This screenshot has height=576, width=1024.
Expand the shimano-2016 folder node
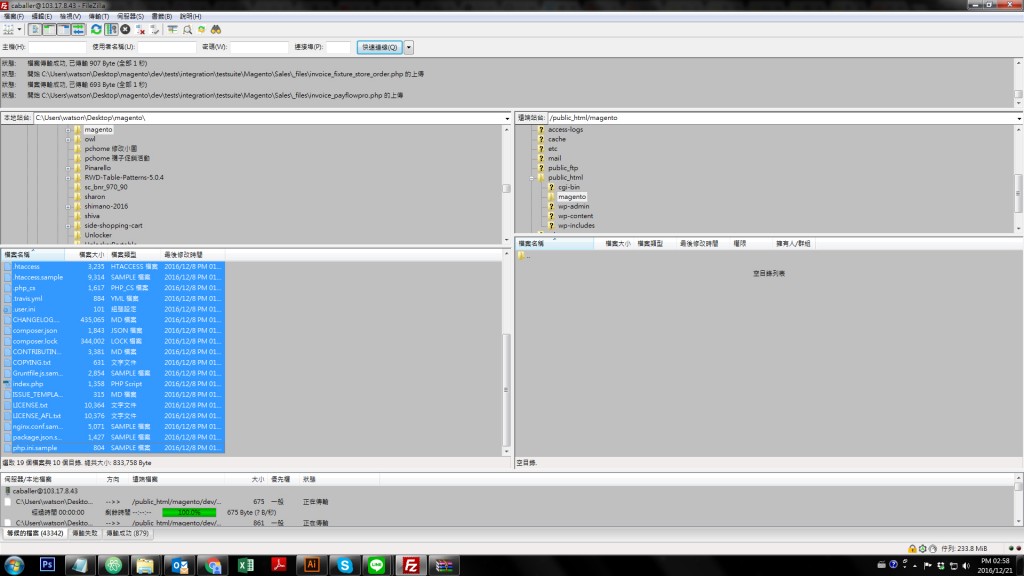[x=68, y=206]
